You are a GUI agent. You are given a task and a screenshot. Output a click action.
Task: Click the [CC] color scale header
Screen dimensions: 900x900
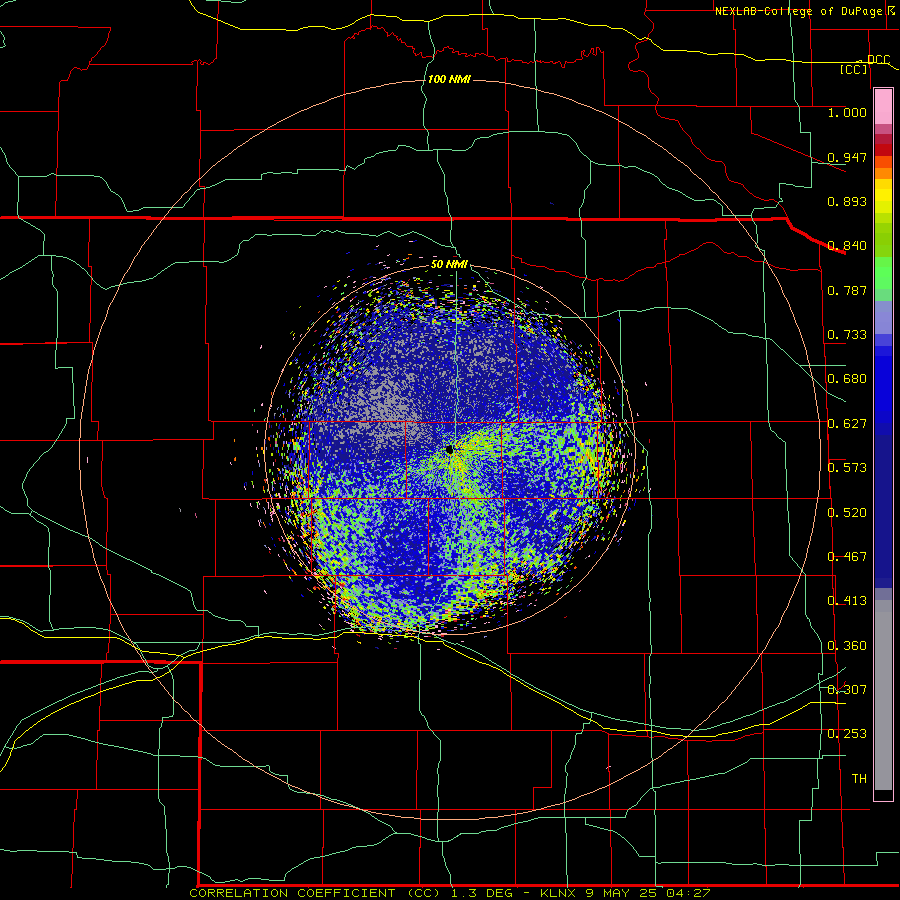(854, 69)
